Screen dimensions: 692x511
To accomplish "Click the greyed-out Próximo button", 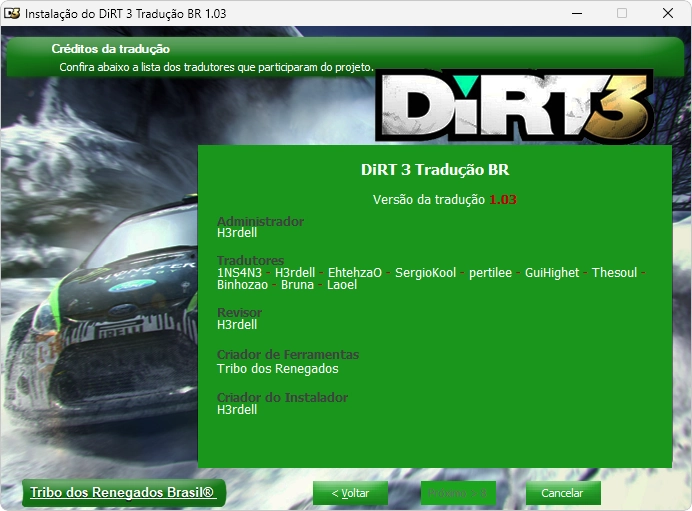I will (x=458, y=493).
